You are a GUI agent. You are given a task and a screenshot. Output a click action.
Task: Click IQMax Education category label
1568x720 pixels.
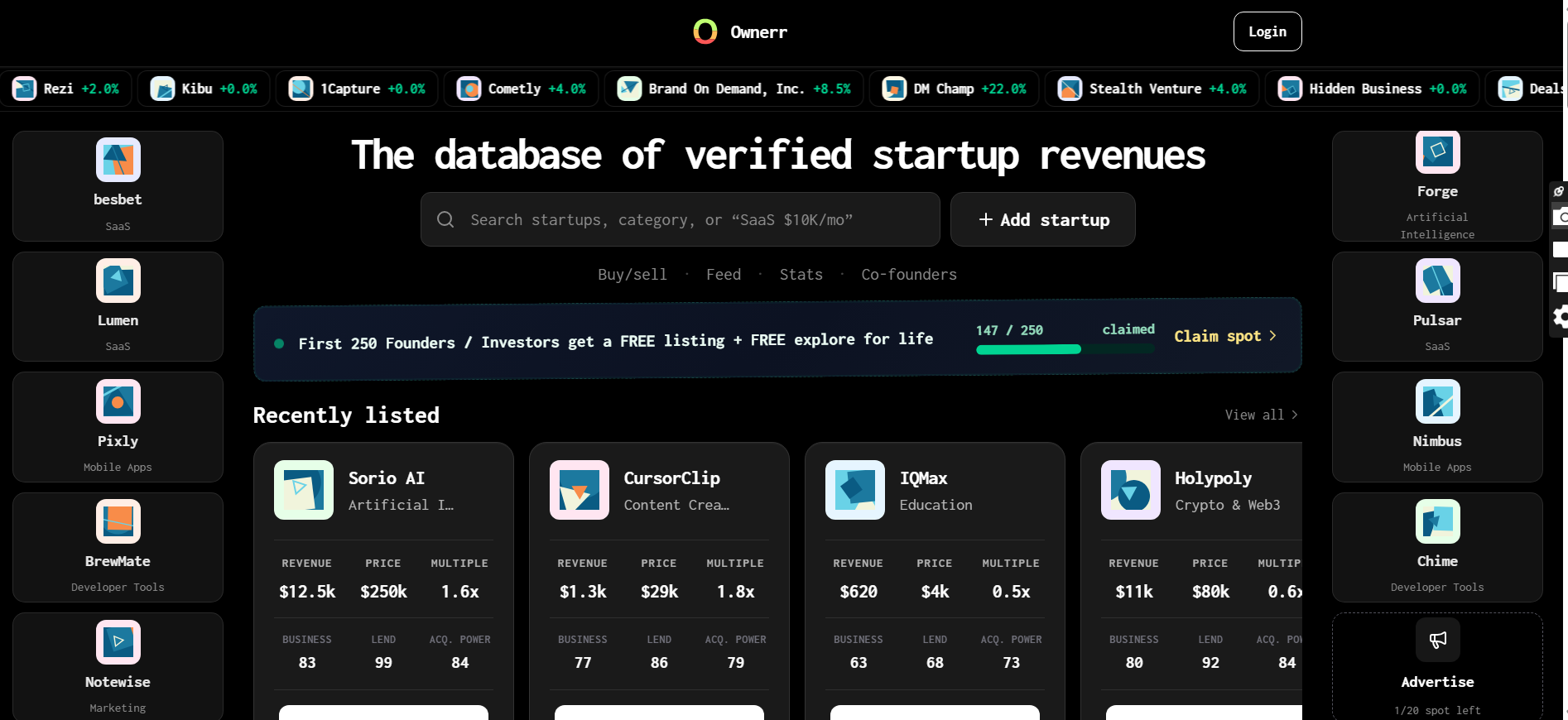[x=936, y=505]
